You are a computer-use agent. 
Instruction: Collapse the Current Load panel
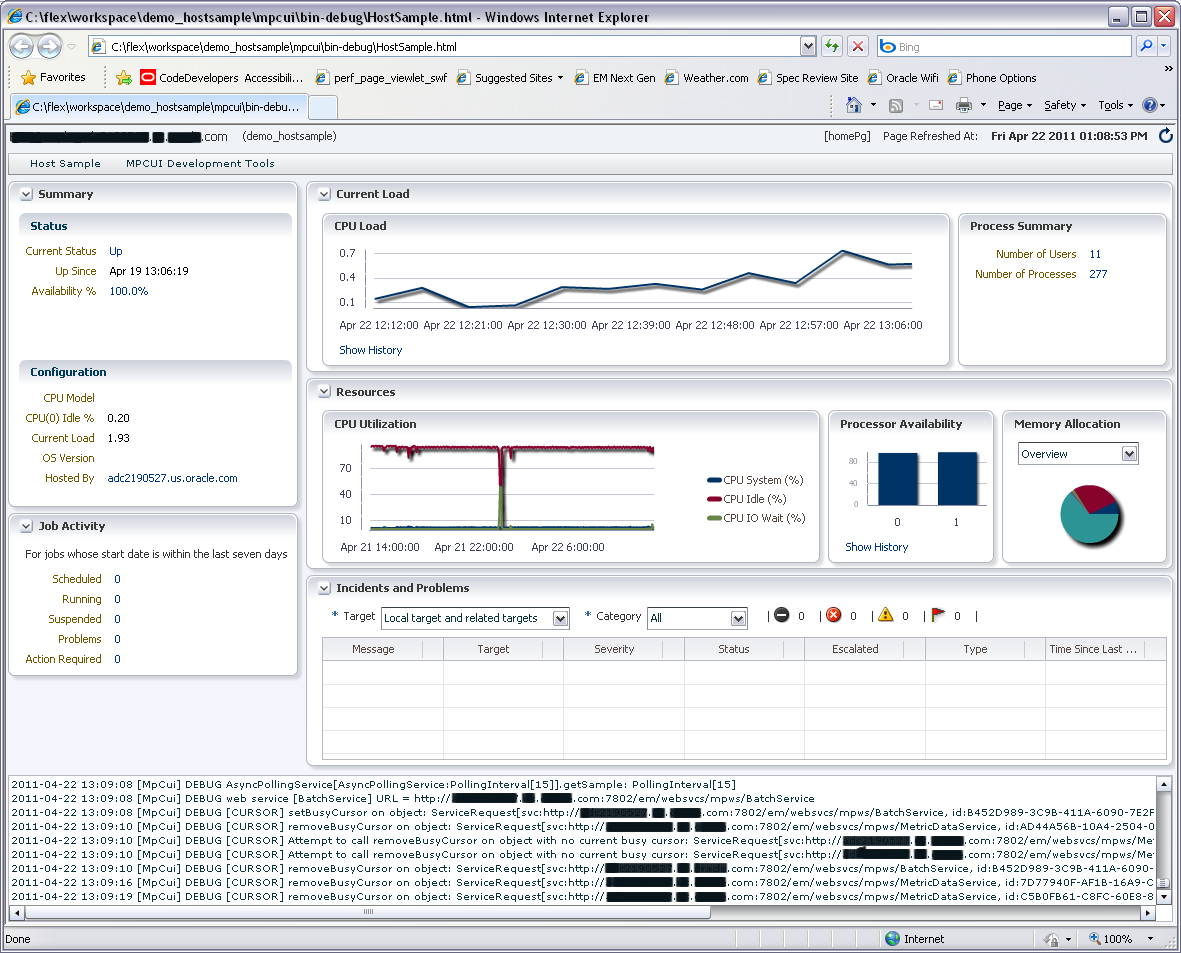pyautogui.click(x=325, y=194)
